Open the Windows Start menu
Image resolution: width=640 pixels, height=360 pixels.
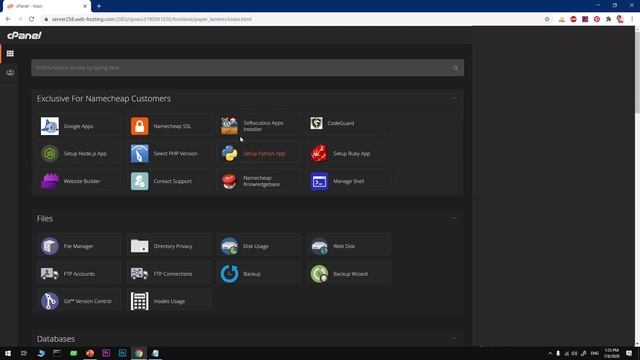pyautogui.click(x=8, y=353)
